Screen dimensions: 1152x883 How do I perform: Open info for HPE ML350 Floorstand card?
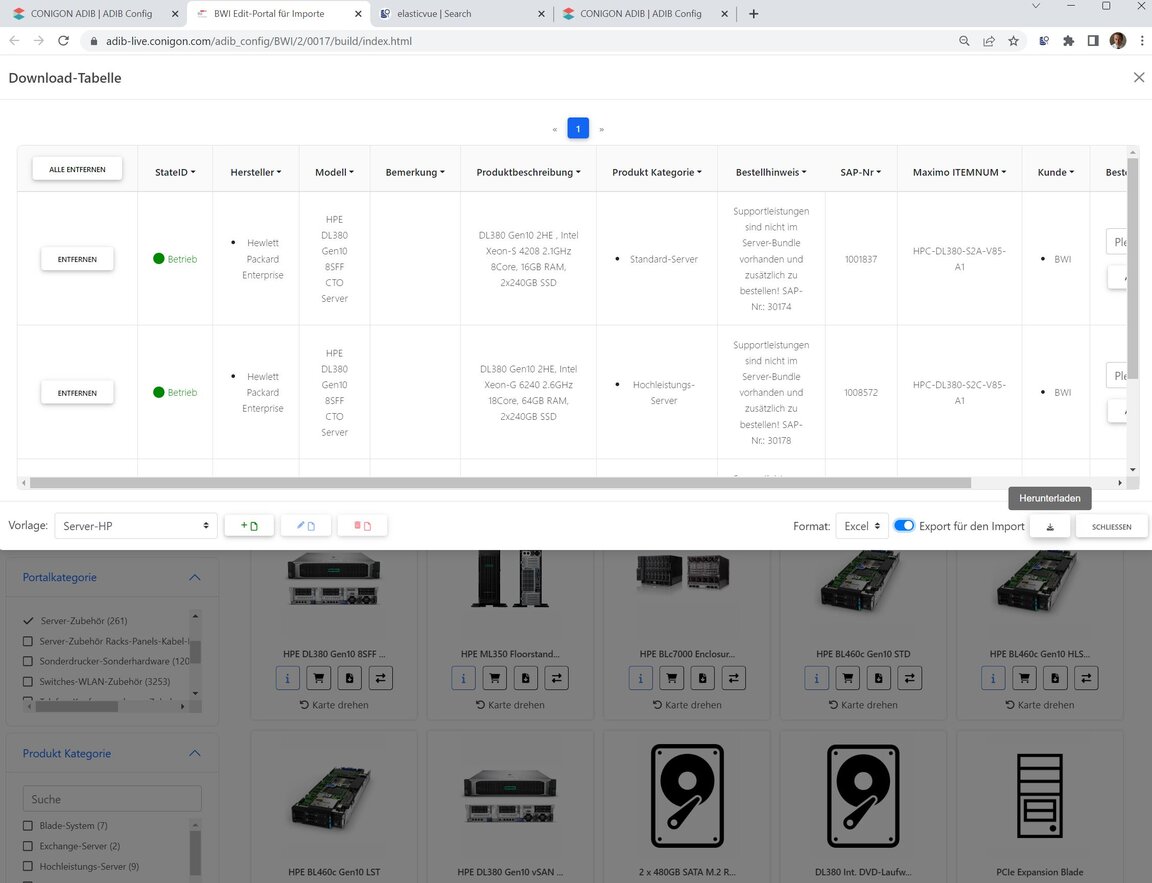point(464,678)
